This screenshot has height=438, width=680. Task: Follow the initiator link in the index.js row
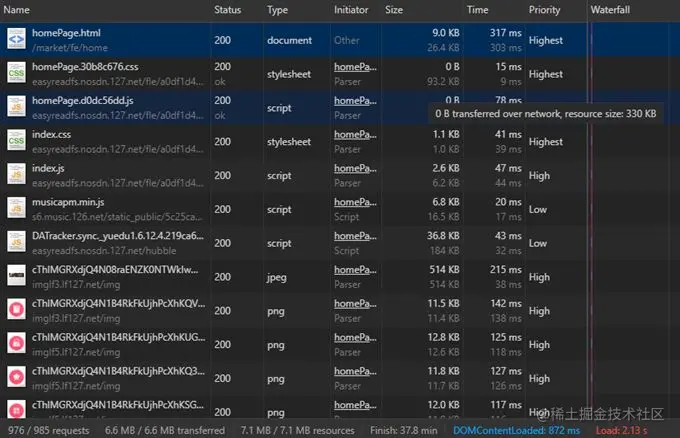point(355,168)
